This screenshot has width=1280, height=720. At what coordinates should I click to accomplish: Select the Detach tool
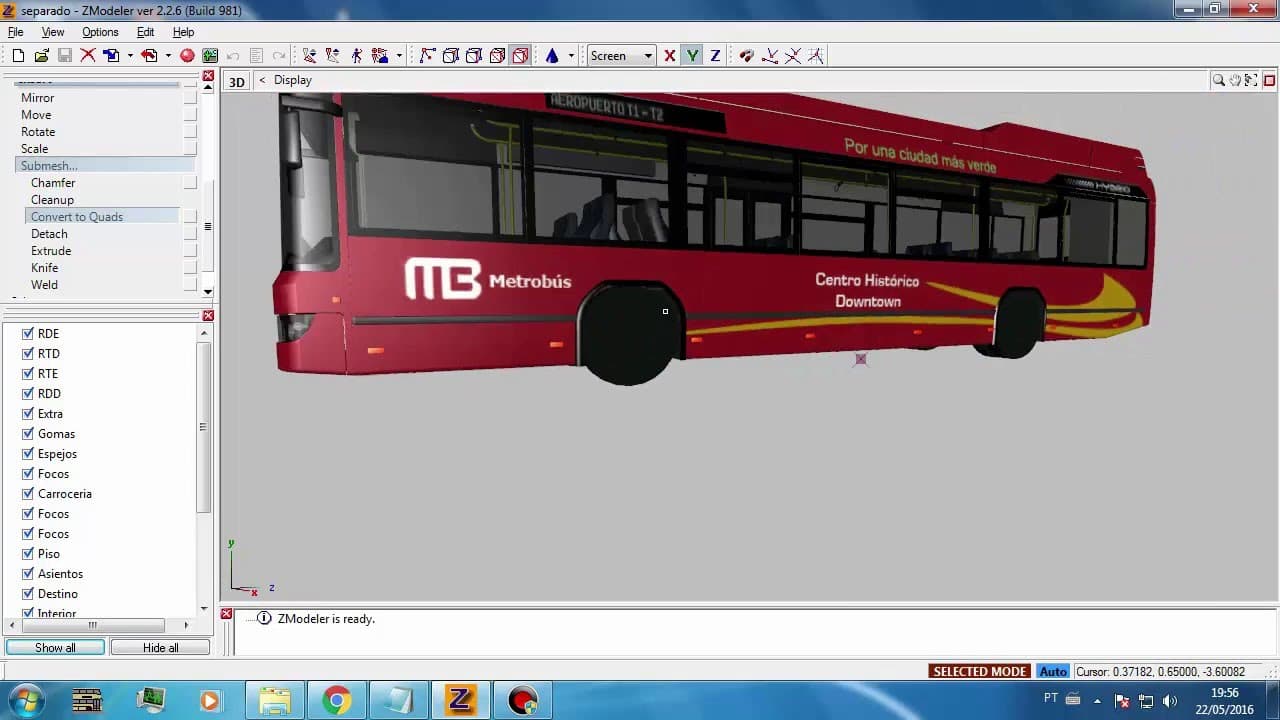pyautogui.click(x=49, y=234)
